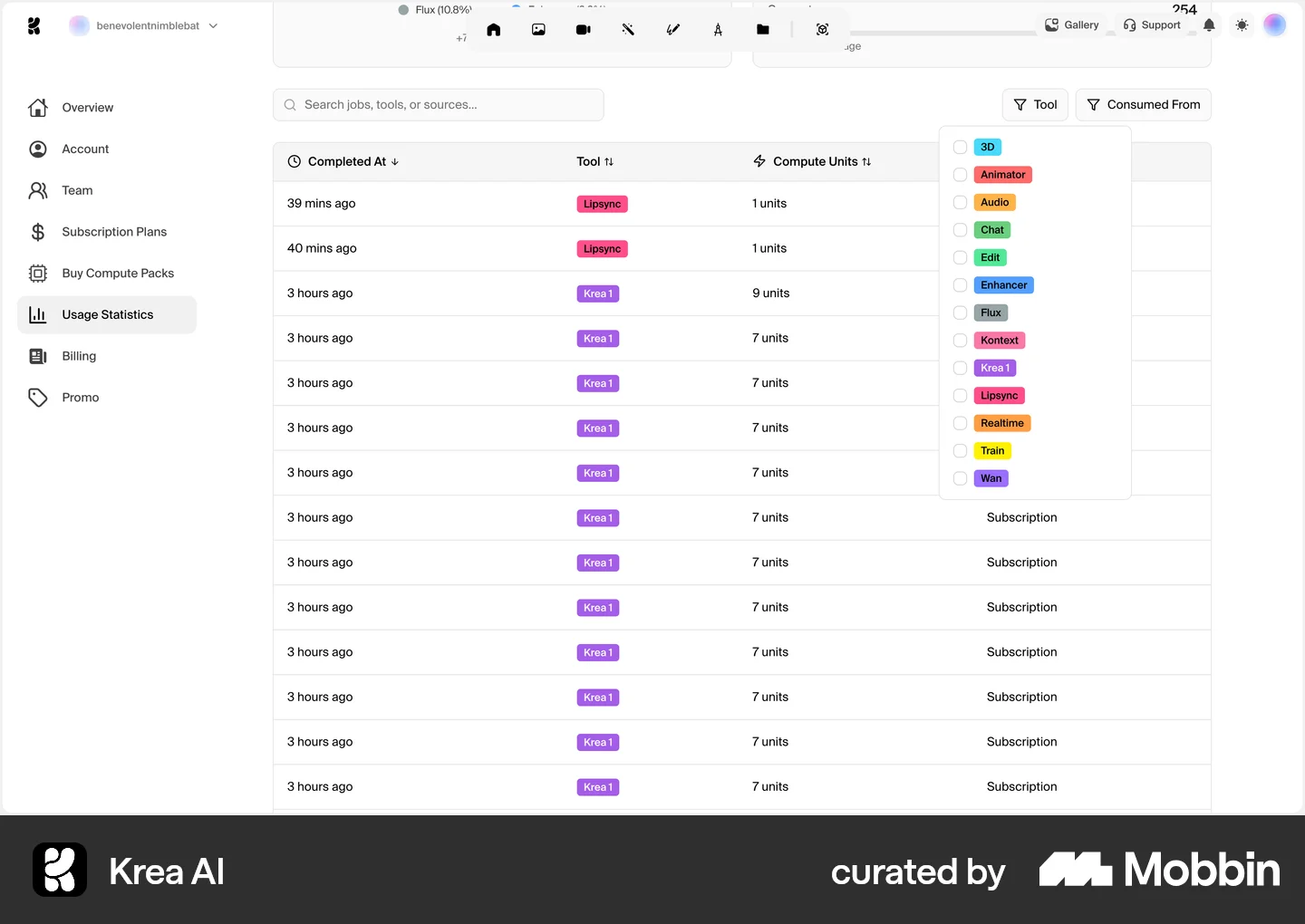Viewport: 1305px width, 924px height.
Task: Check the Enhancer filter checkbox
Action: [x=961, y=285]
